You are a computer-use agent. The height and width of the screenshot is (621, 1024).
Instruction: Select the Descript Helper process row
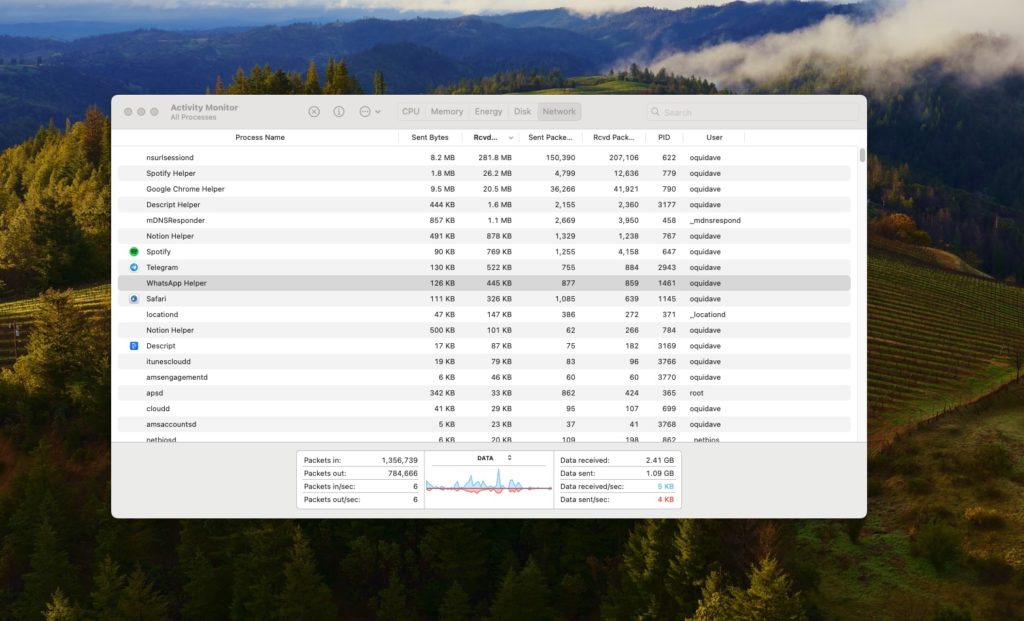(x=484, y=204)
